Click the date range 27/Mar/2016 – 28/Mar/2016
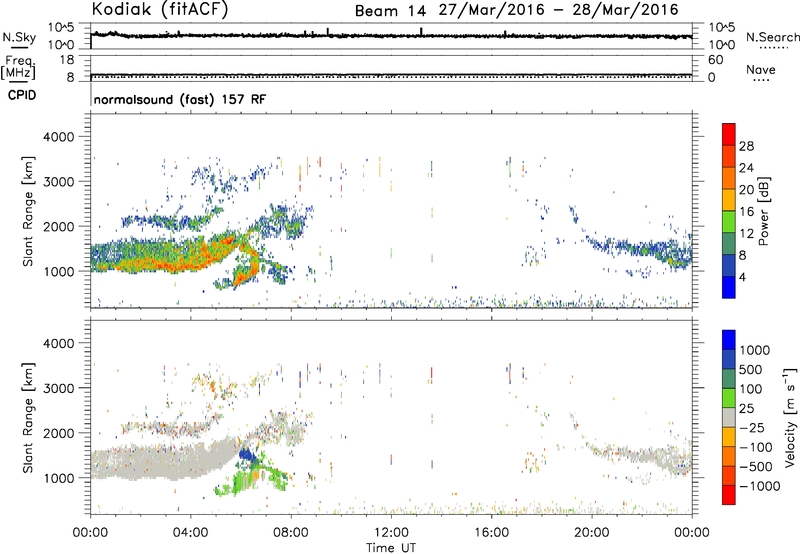This screenshot has width=800, height=554. pos(559,10)
